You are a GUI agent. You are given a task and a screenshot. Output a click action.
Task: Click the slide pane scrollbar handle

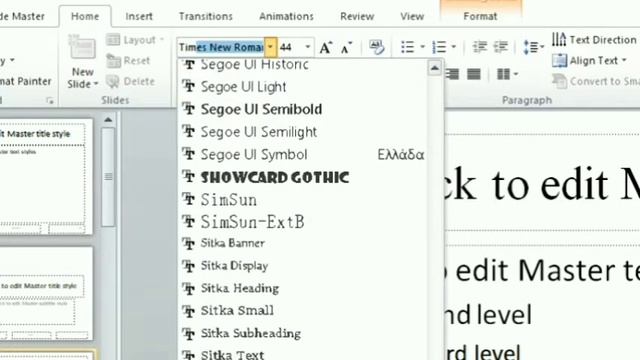108,177
